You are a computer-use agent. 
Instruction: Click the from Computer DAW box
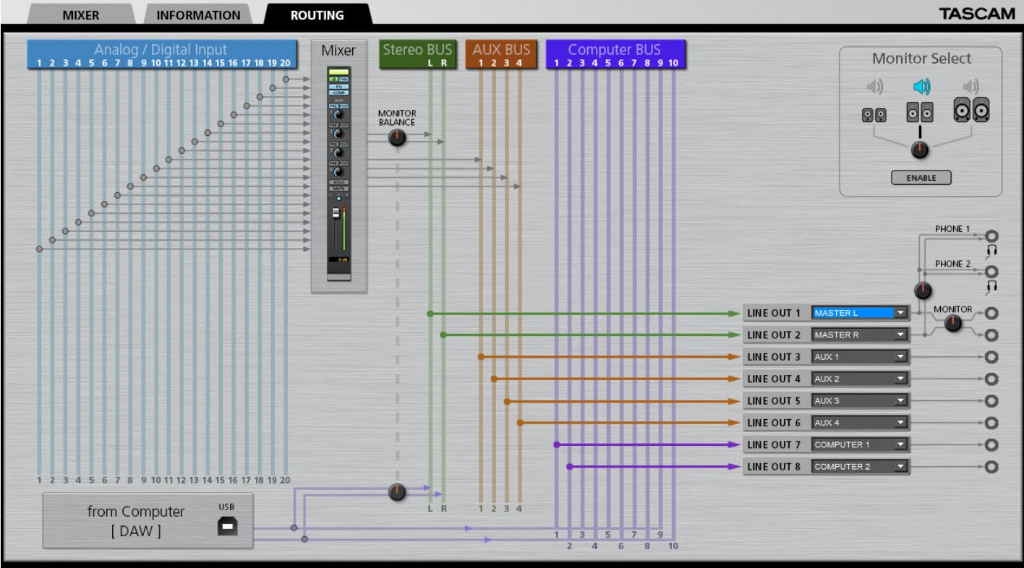(138, 521)
